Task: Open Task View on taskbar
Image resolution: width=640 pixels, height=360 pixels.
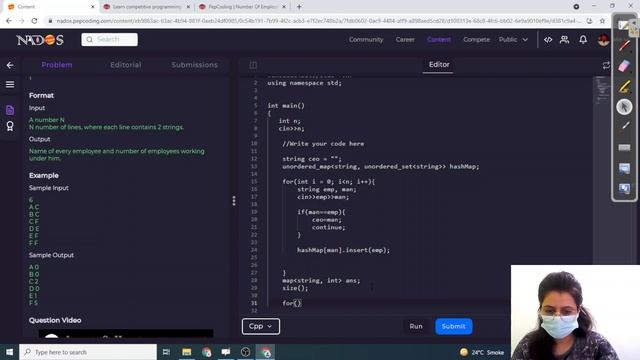Action: coord(166,352)
